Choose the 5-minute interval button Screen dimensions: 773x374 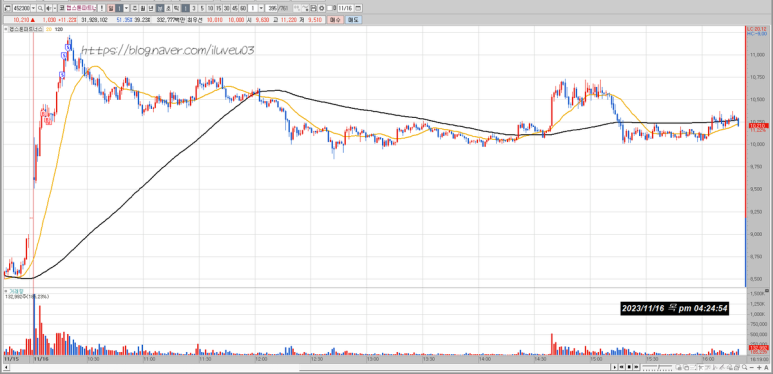[202, 8]
